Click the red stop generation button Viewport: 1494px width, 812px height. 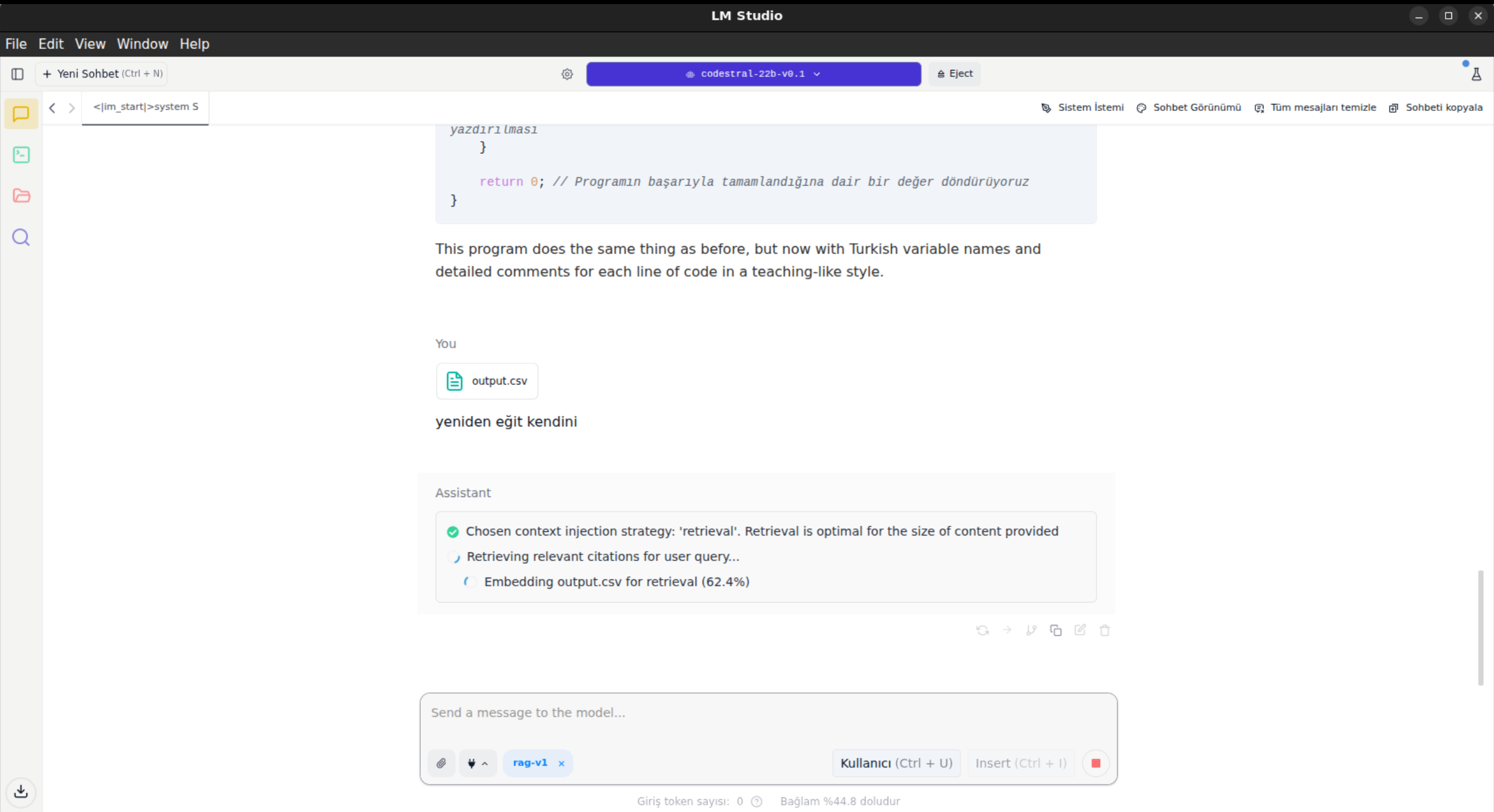coord(1095,763)
